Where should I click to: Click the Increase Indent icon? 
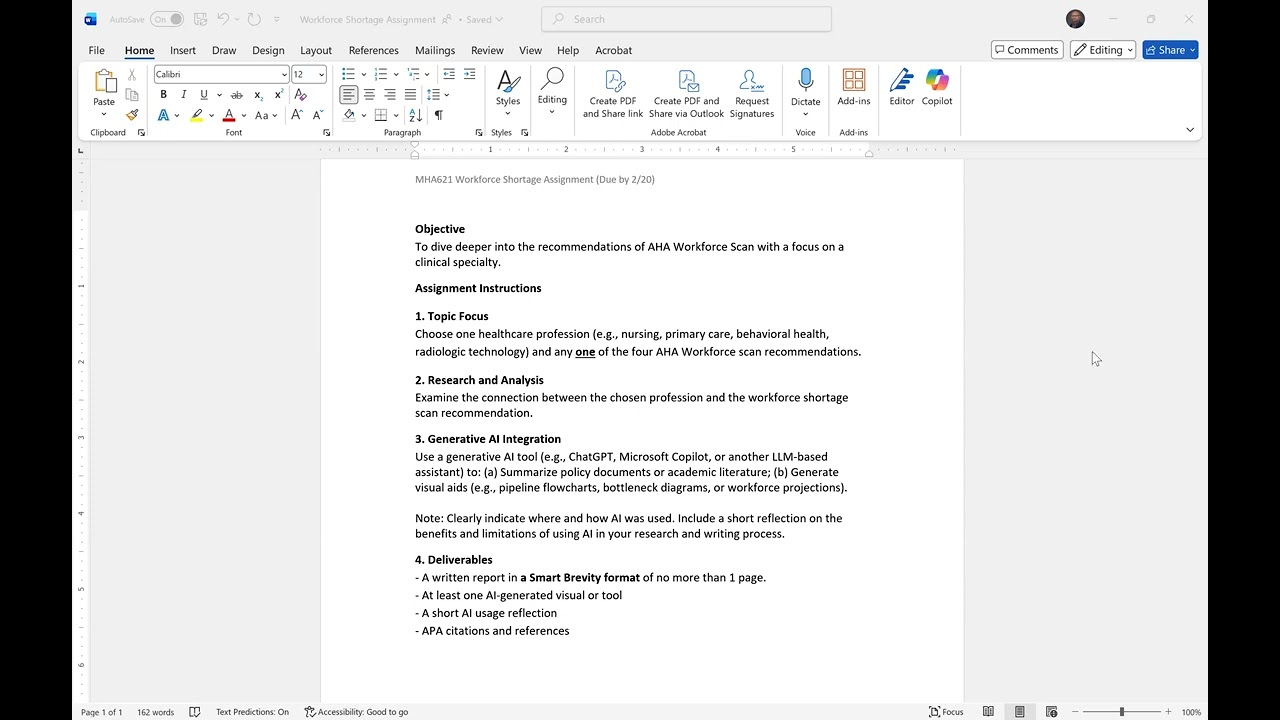[469, 74]
